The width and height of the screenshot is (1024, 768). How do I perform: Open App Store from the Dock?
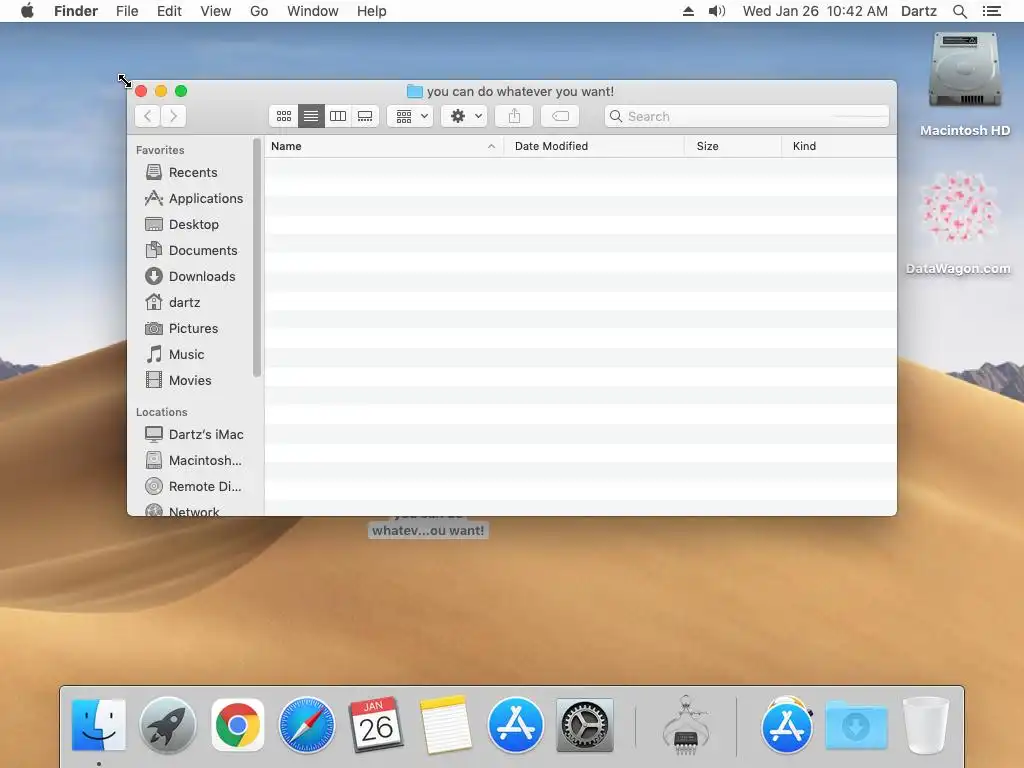click(x=515, y=725)
